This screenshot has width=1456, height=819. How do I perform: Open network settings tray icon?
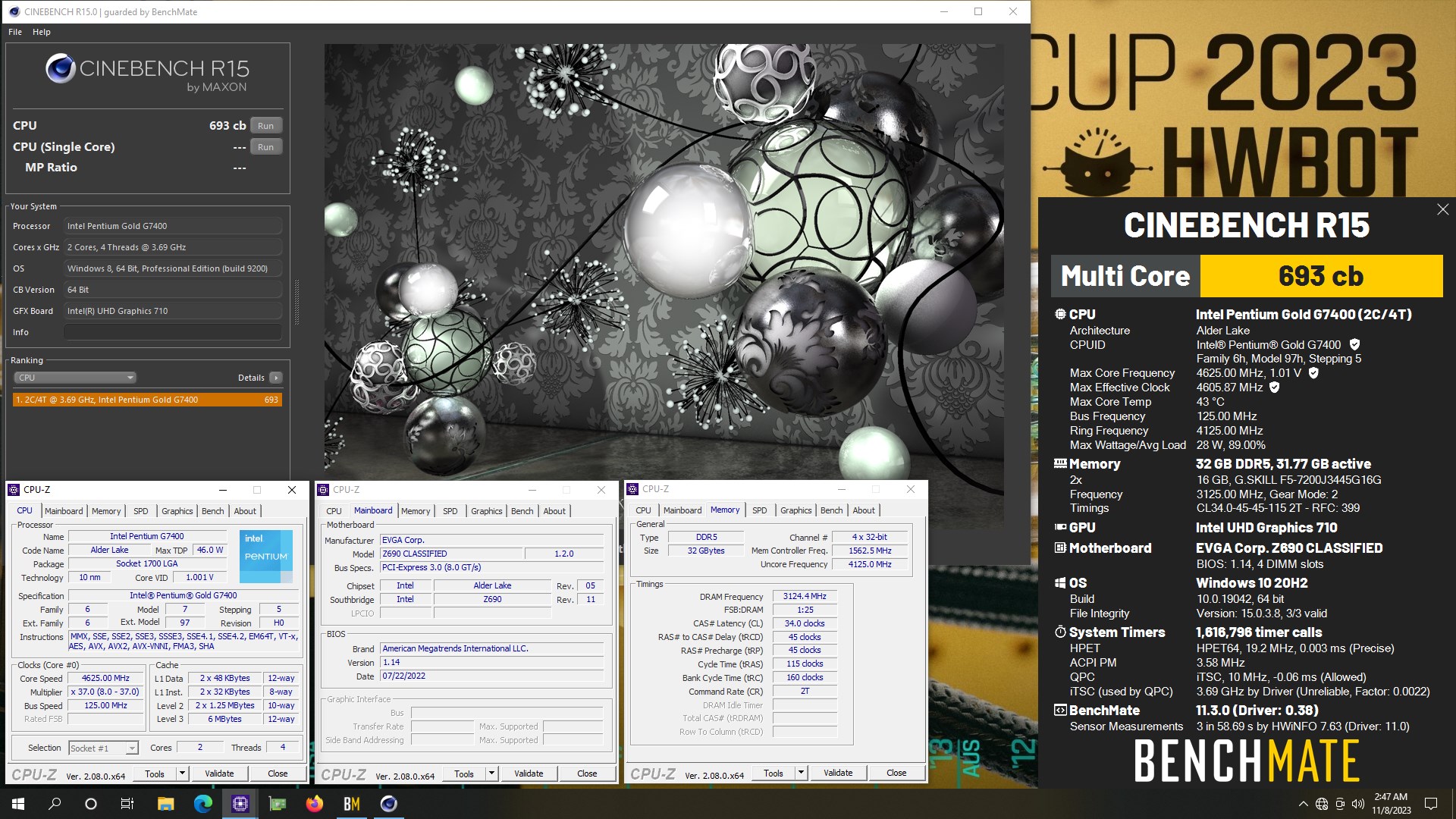[1322, 804]
